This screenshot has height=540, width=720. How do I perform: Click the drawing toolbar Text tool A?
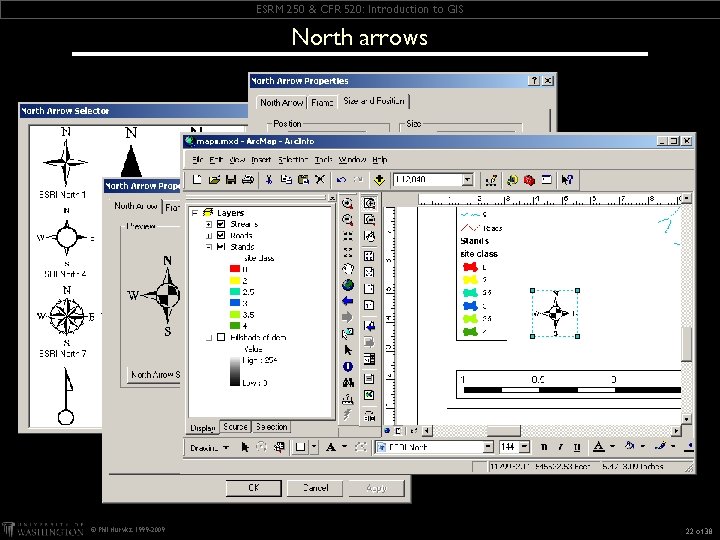coord(330,447)
